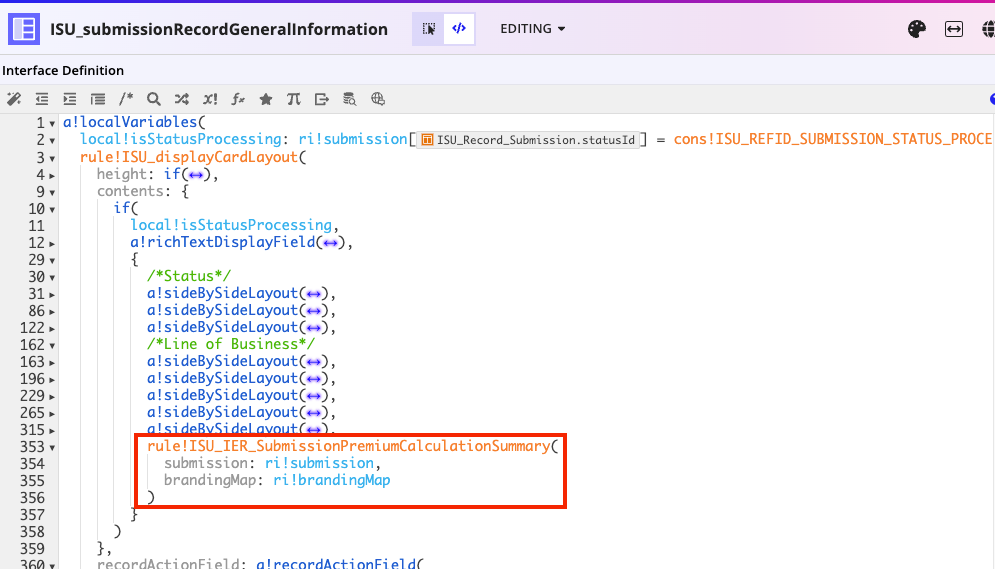Expand the fold arrow on line 229
Image resolution: width=995 pixels, height=569 pixels.
click(x=52, y=397)
